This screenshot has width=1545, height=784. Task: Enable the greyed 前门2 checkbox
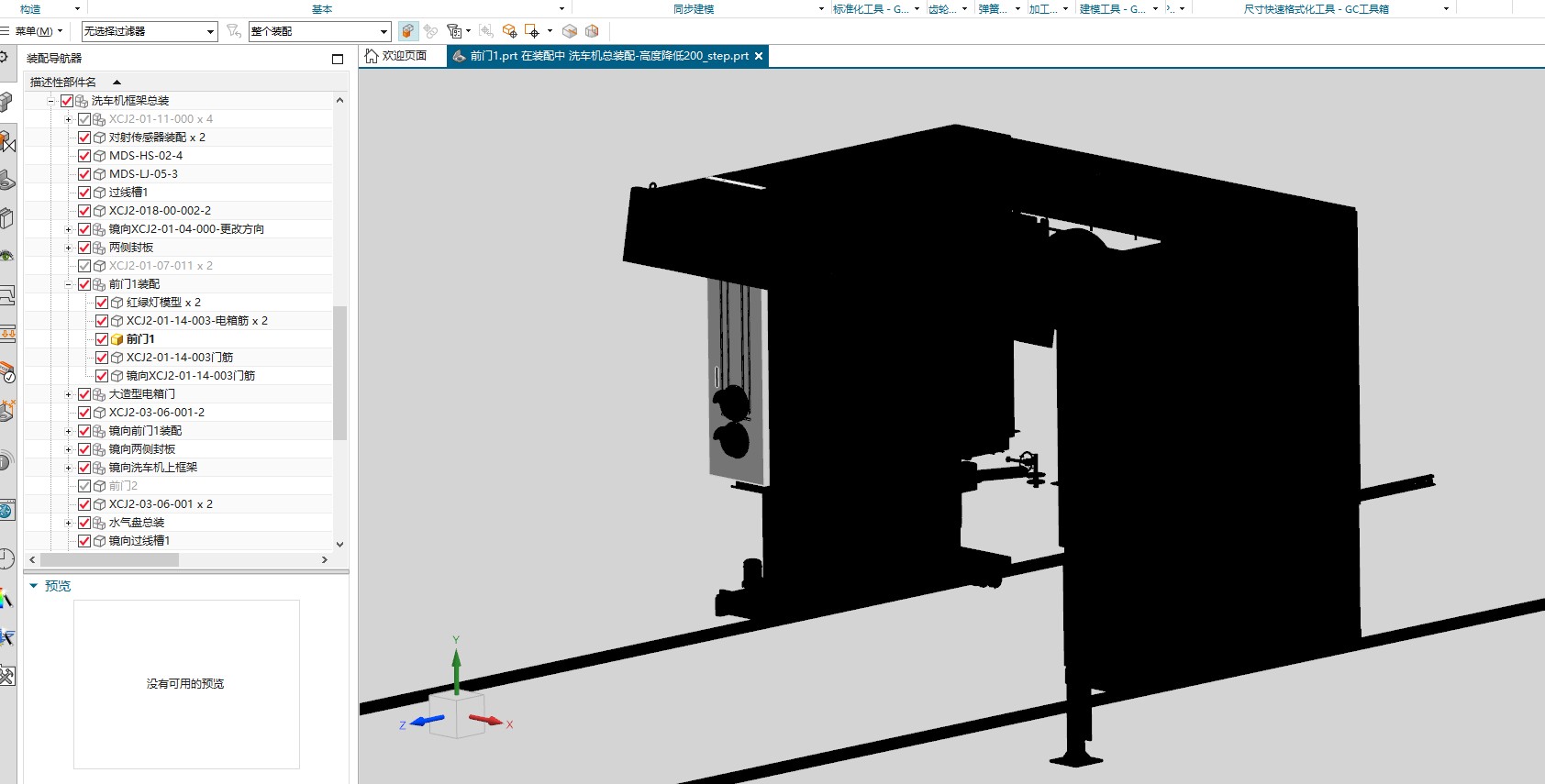[x=84, y=486]
